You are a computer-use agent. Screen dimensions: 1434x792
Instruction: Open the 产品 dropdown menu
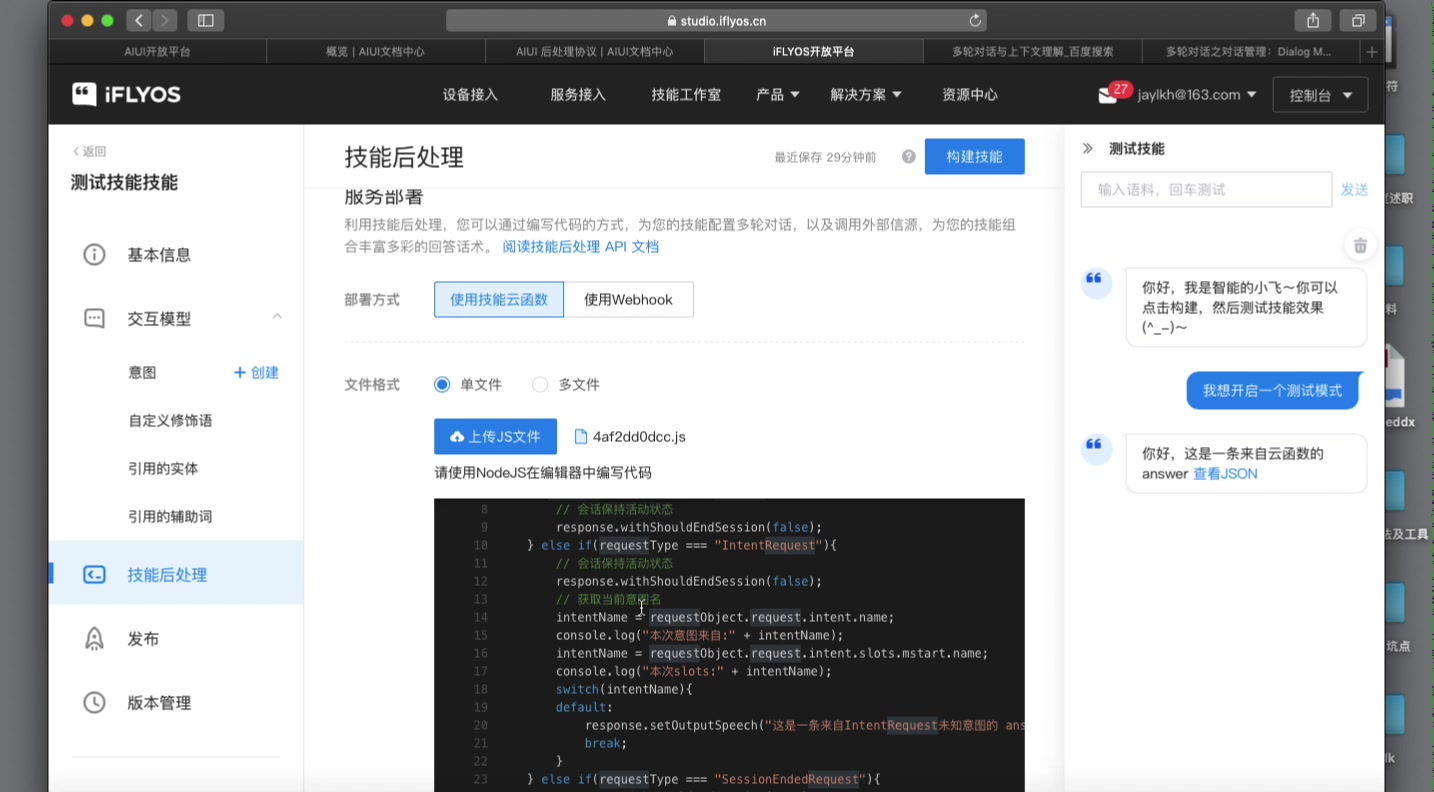coord(778,95)
